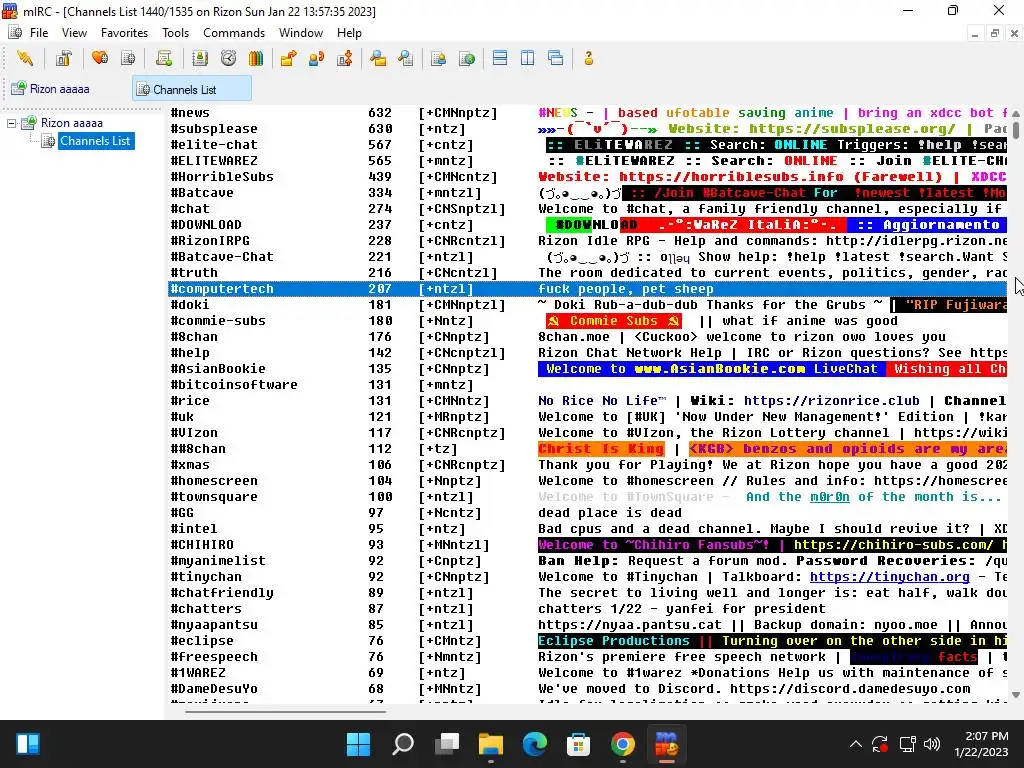Viewport: 1024px width, 768px height.
Task: Select the #intel channel row
Action: click(587, 529)
